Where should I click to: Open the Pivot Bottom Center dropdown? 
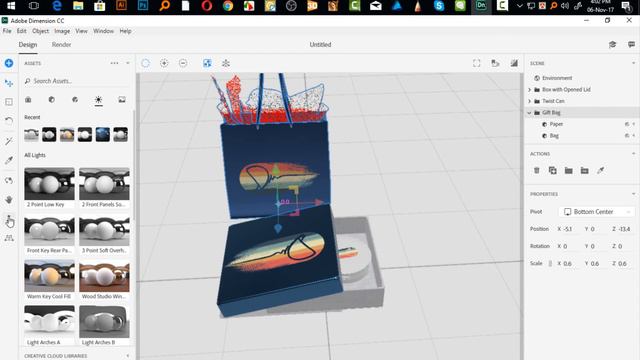pyautogui.click(x=596, y=212)
